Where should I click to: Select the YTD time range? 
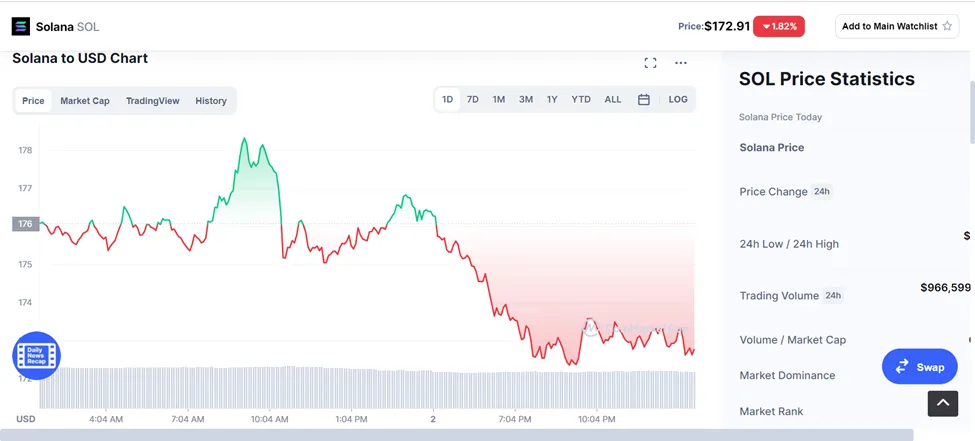coord(581,100)
